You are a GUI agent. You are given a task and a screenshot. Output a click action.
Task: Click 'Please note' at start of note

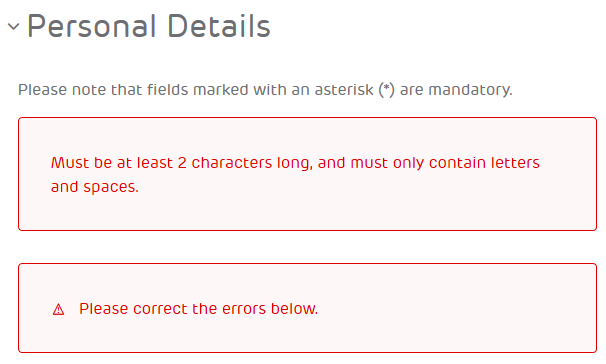click(62, 90)
